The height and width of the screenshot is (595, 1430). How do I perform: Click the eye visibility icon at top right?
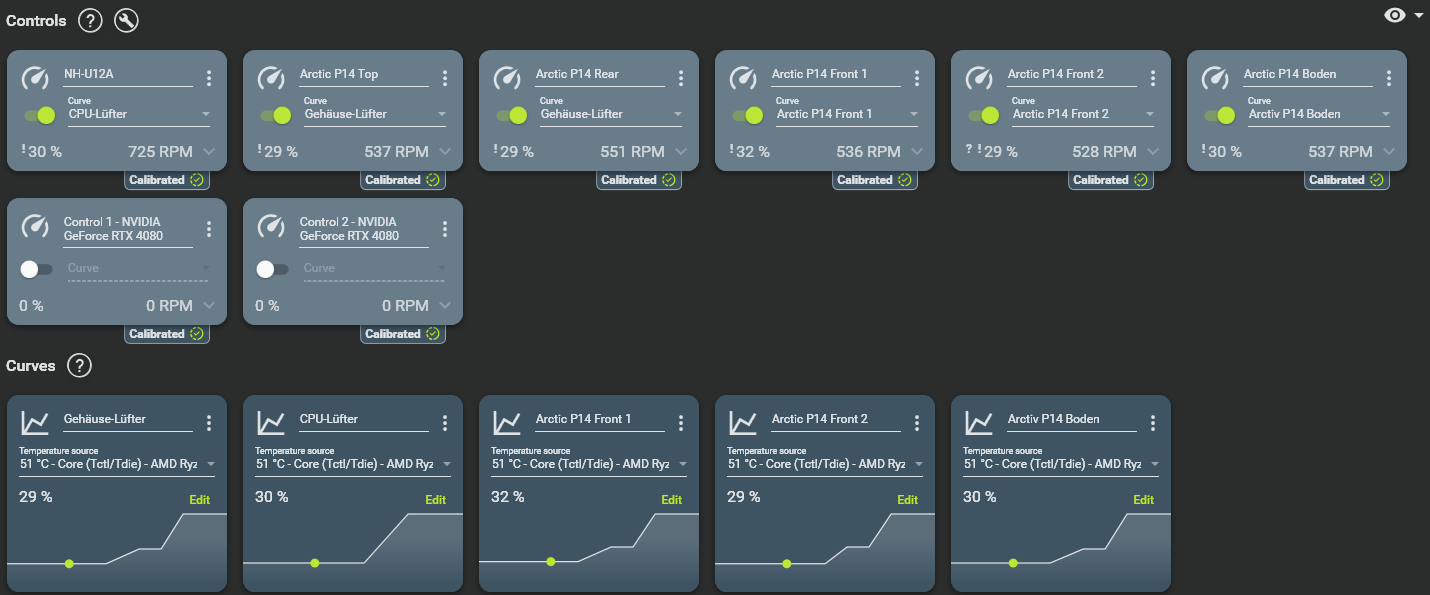[1395, 15]
